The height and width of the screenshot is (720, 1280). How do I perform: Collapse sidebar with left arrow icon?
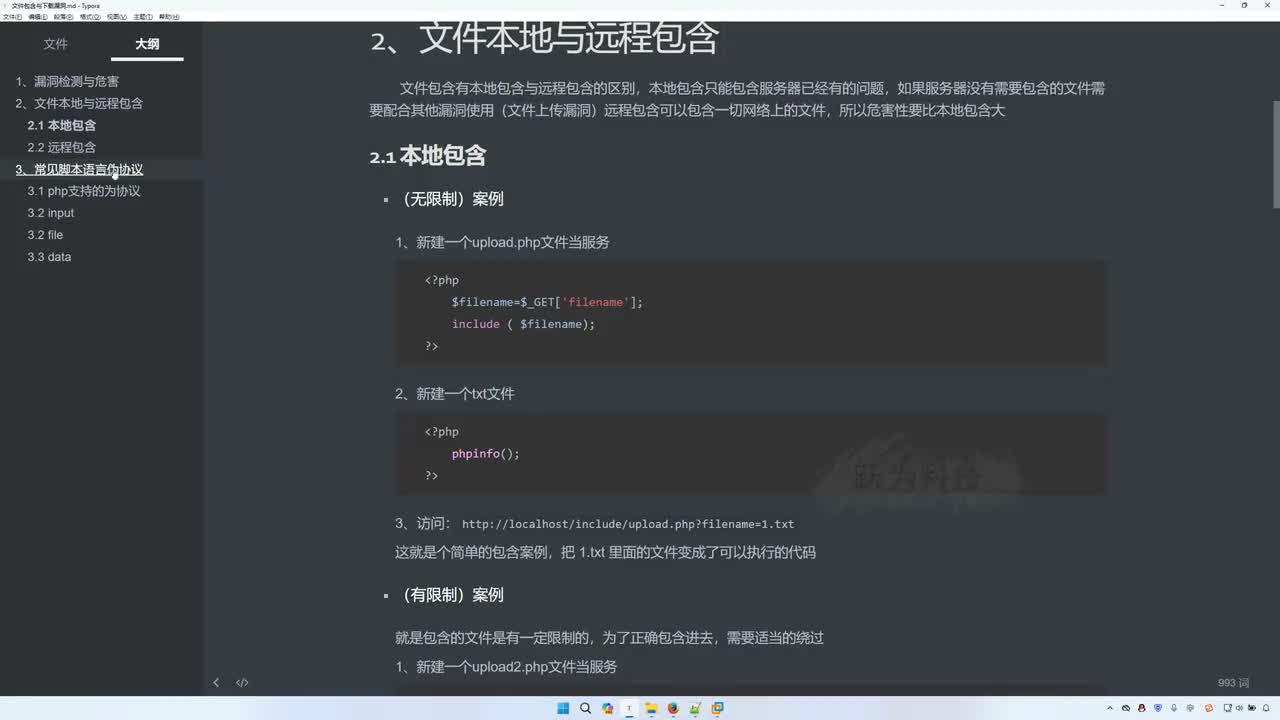pyautogui.click(x=216, y=683)
